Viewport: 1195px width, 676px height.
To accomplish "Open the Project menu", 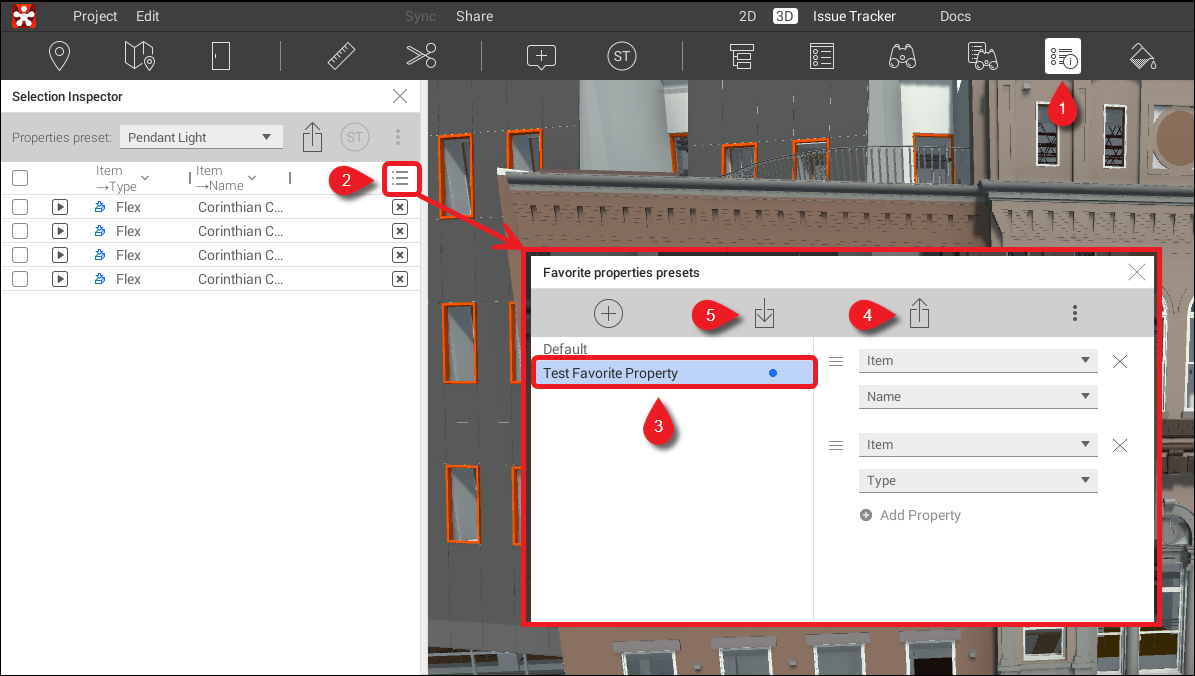I will (95, 16).
